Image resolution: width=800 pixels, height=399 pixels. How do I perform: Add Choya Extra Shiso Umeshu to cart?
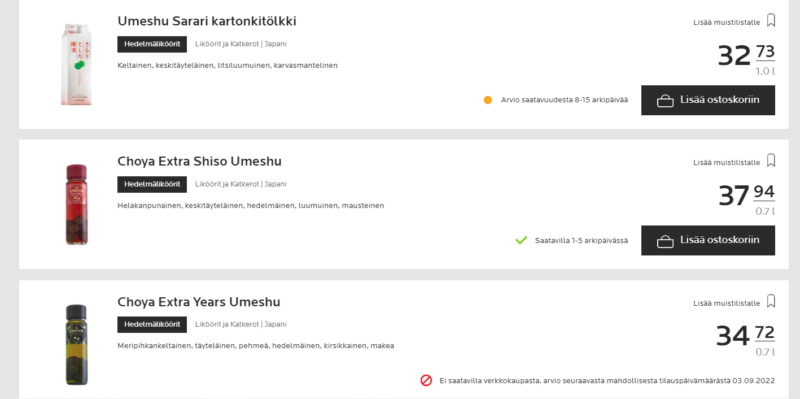click(708, 240)
